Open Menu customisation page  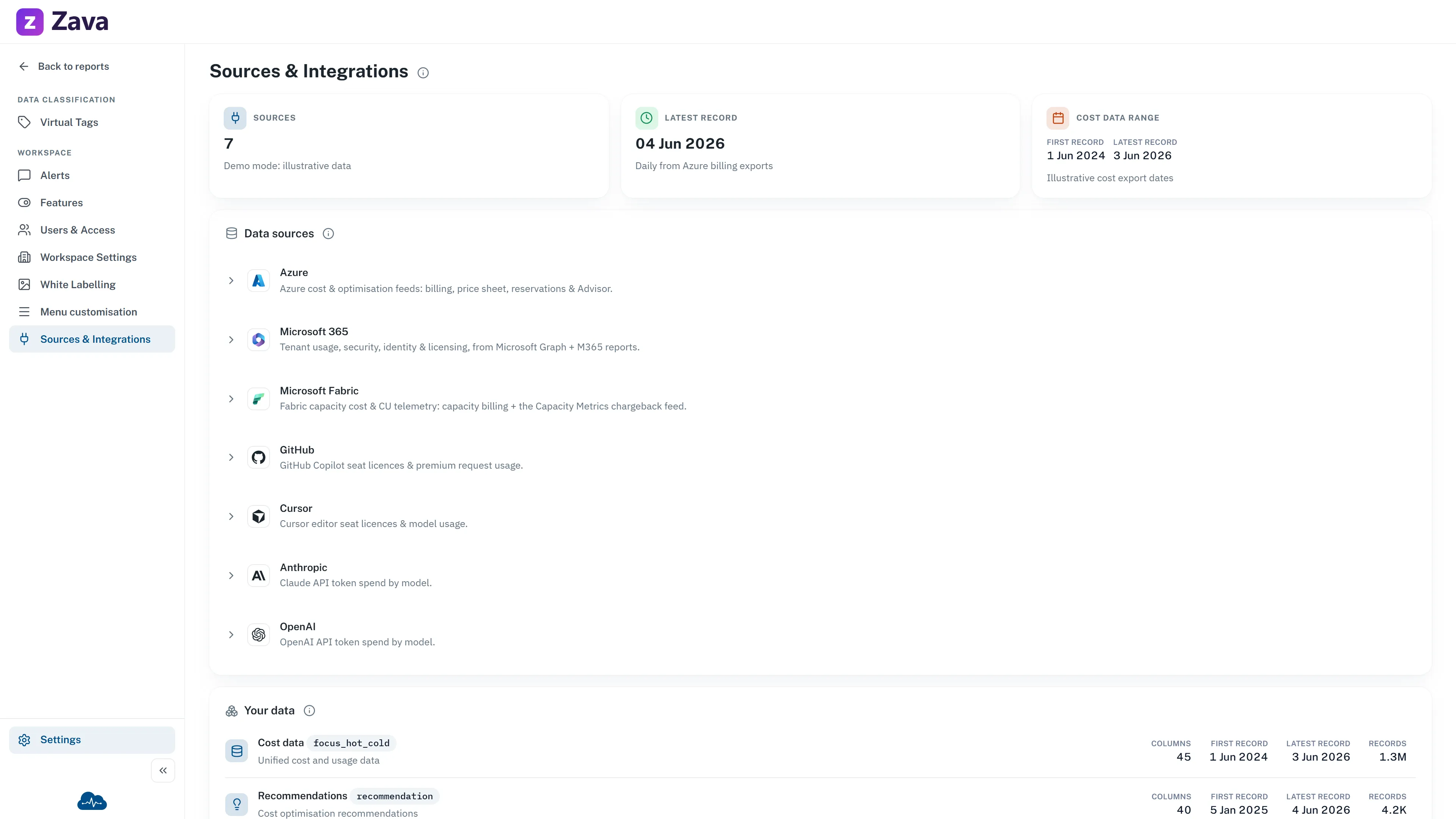click(x=92, y=312)
